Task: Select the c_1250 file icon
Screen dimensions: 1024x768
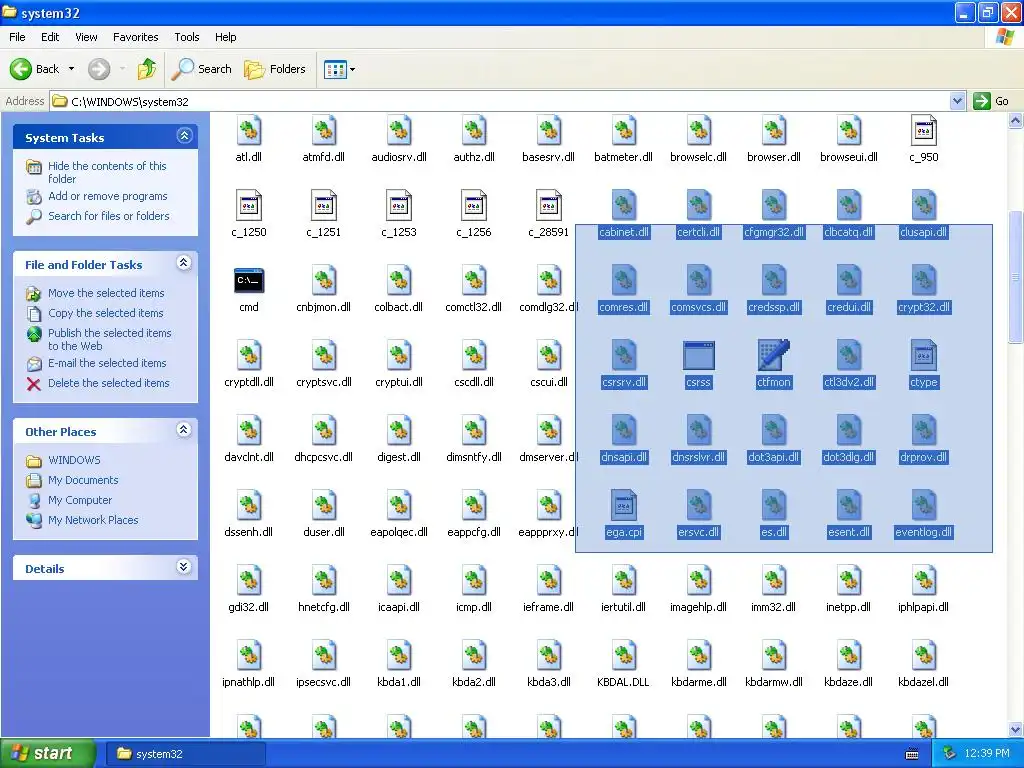Action: 249,205
